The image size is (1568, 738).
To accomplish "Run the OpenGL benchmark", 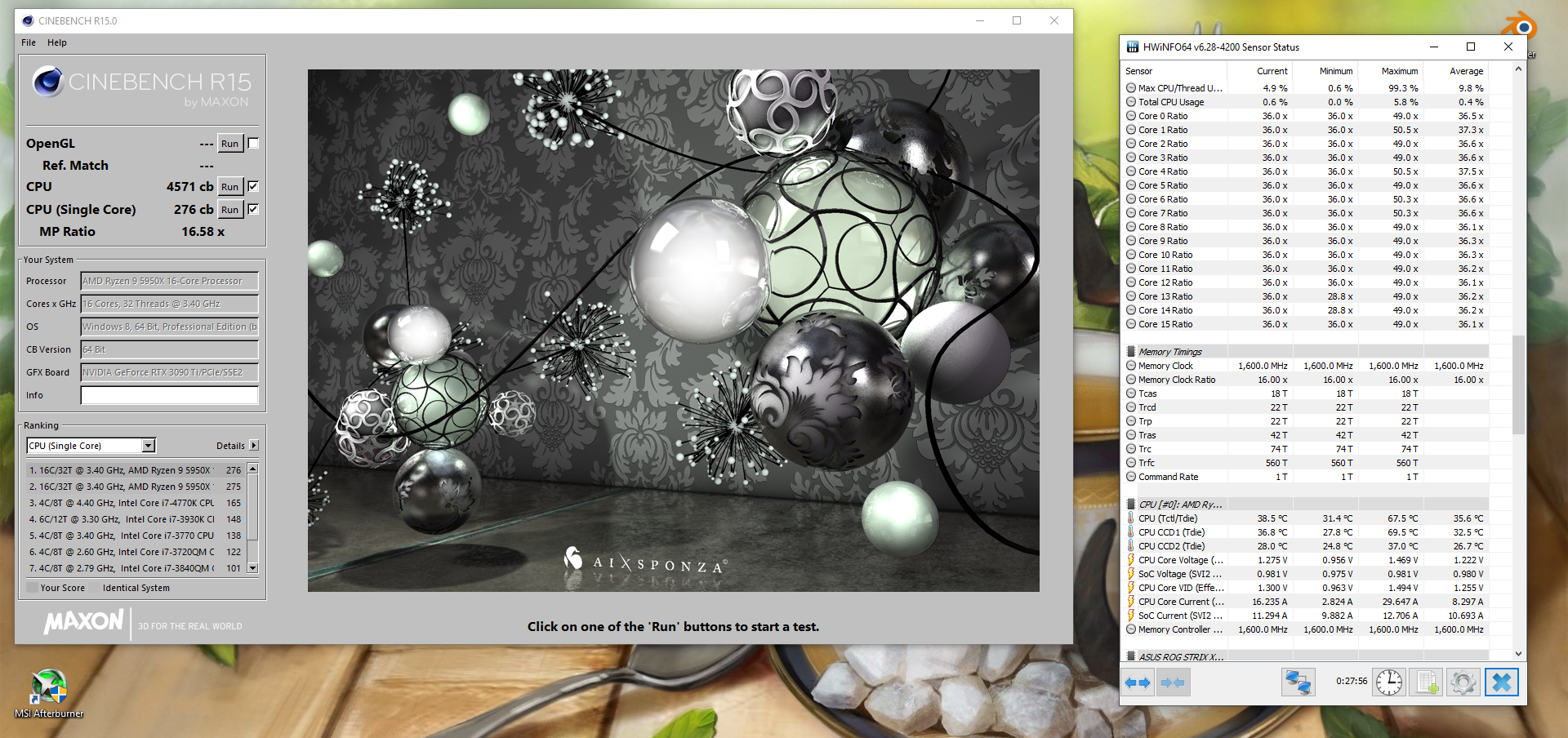I will tap(230, 144).
